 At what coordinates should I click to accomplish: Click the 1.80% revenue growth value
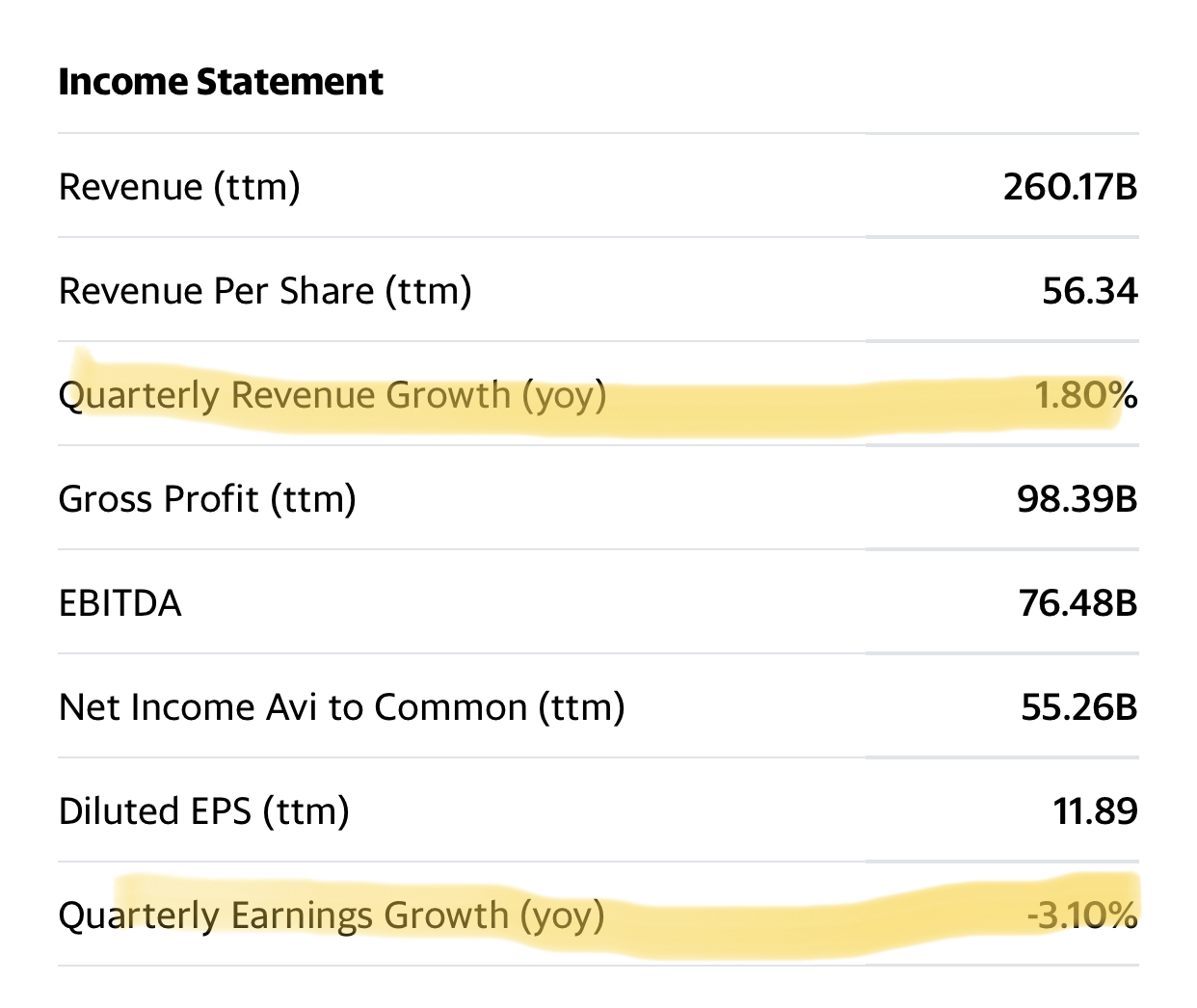coord(1085,395)
